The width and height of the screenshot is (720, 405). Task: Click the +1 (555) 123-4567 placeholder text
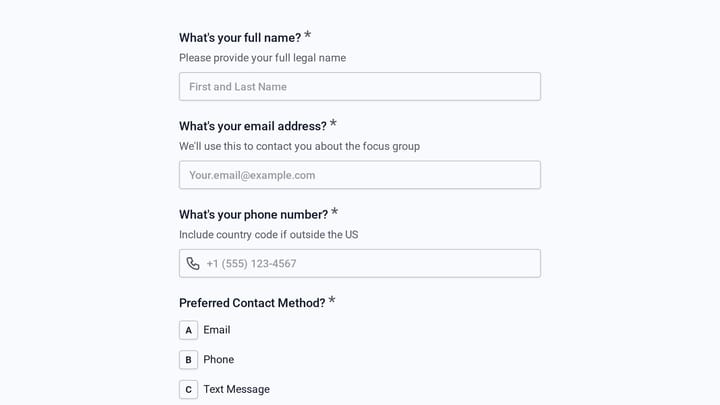[251, 264]
